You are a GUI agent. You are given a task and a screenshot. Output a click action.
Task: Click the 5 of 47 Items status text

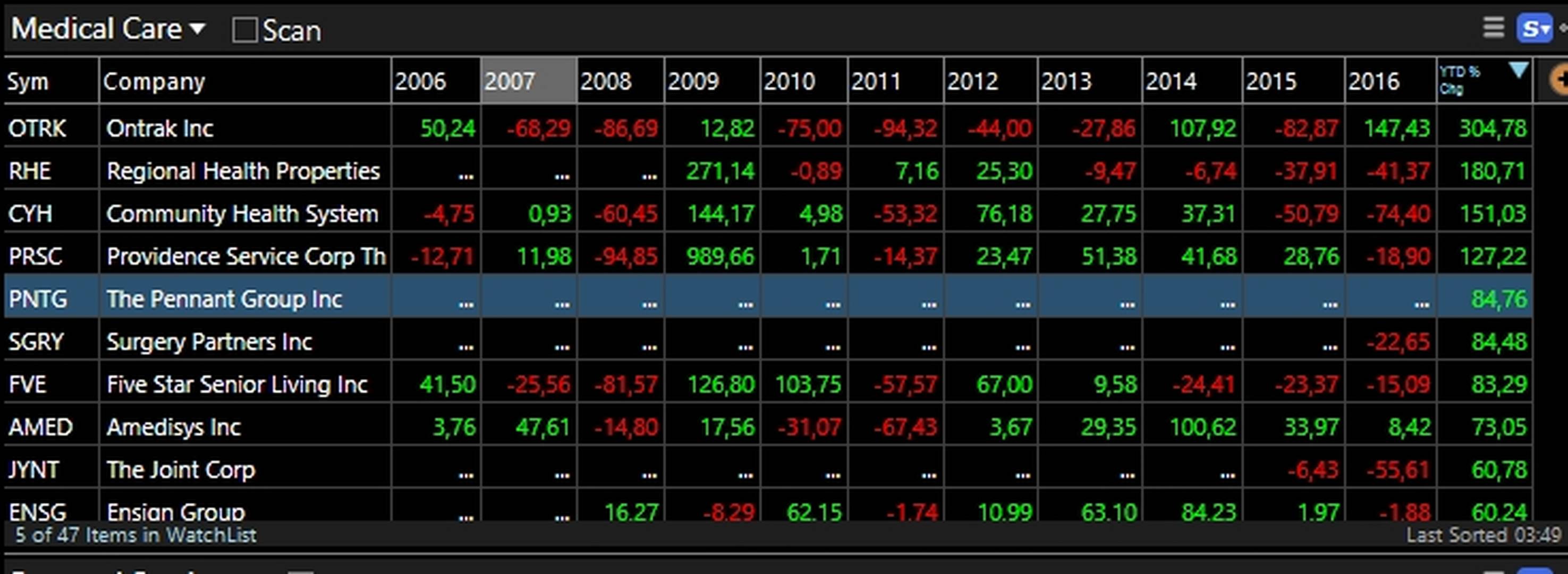(x=135, y=535)
